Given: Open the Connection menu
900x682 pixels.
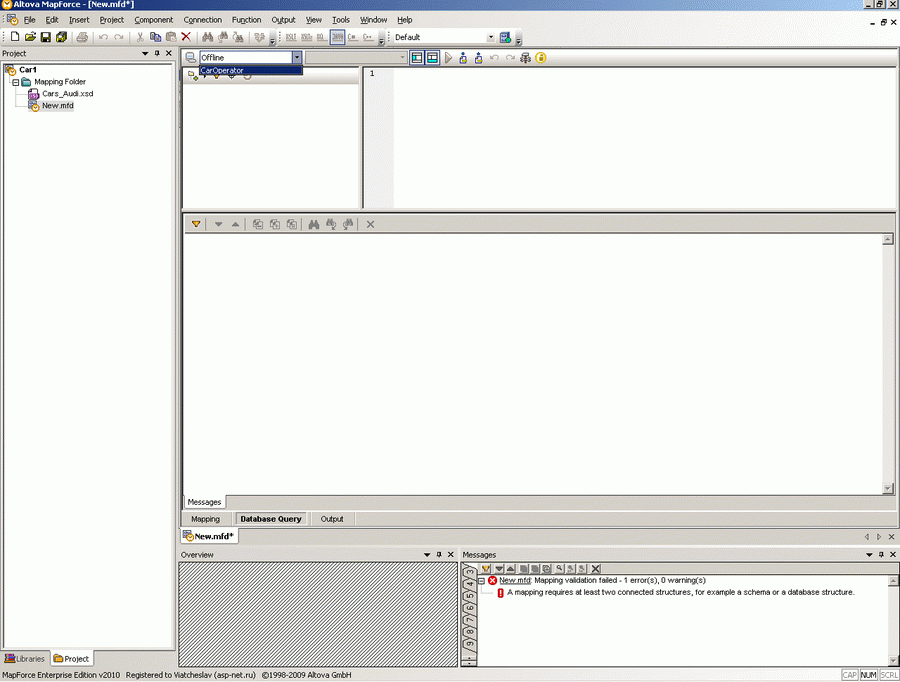Looking at the screenshot, I should tap(202, 20).
